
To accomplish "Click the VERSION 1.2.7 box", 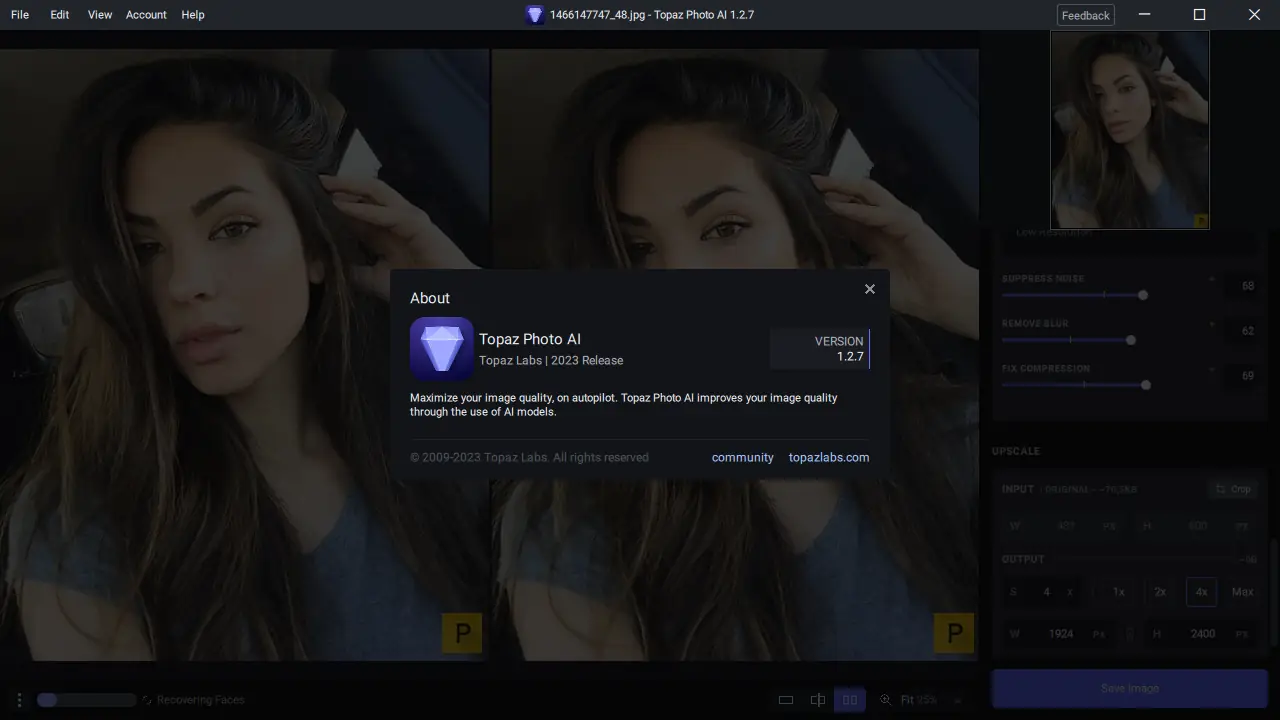I will pos(820,349).
